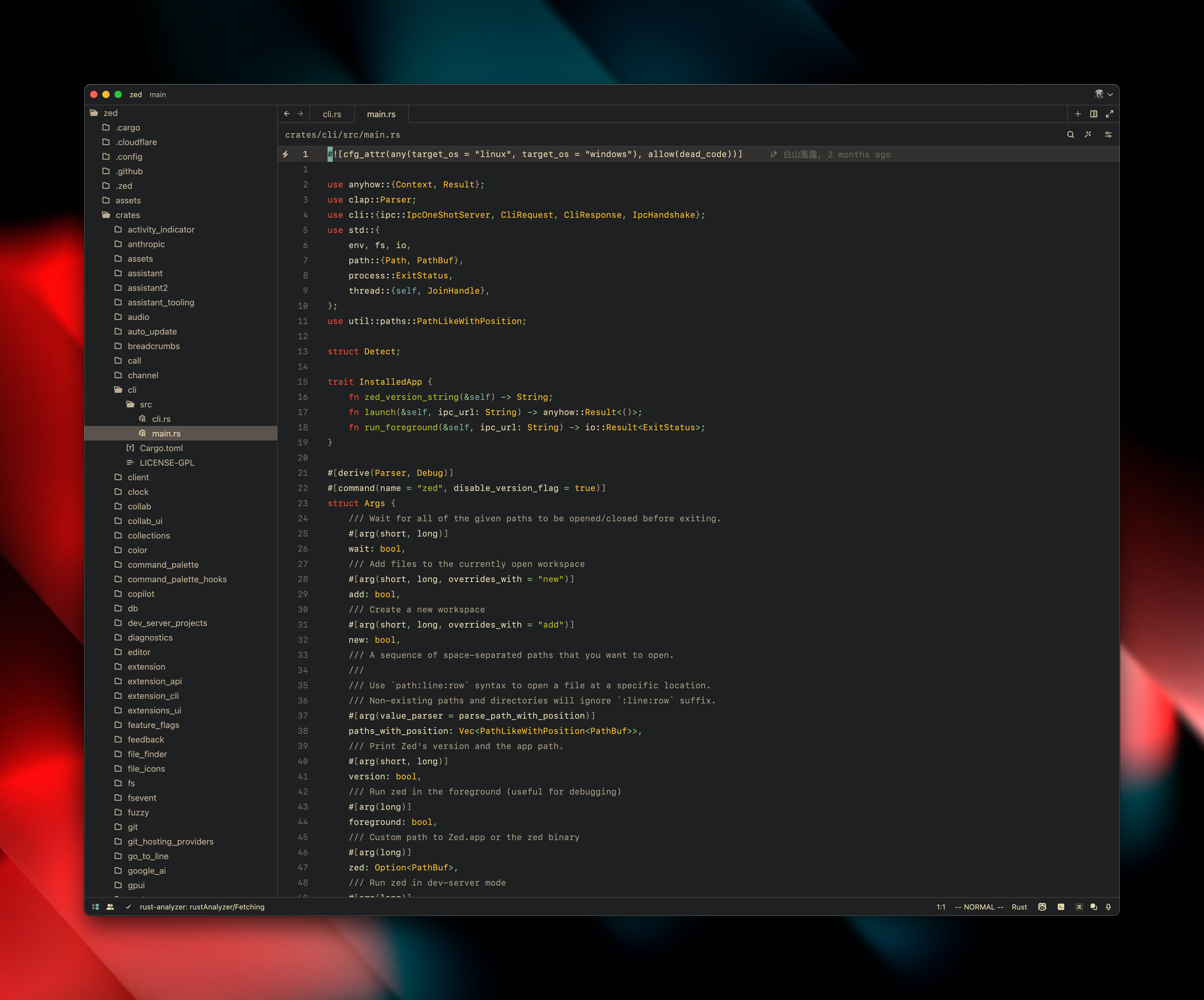Viewport: 1204px width, 1000px height.
Task: Split the editor pane
Action: coord(1093,114)
